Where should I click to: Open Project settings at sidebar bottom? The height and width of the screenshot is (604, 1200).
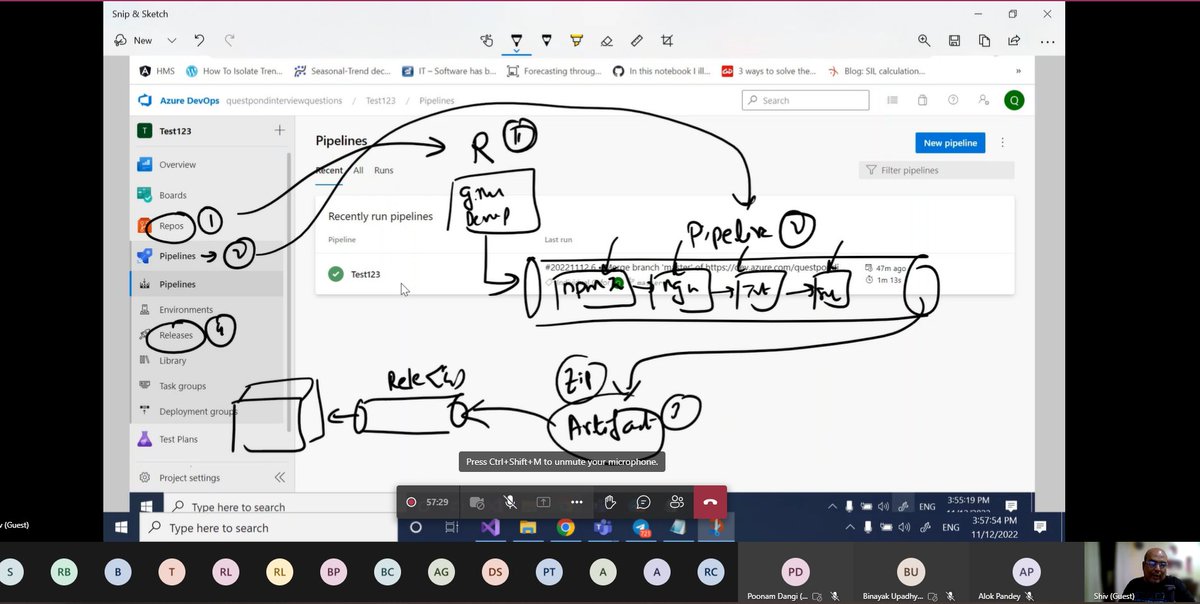tap(190, 478)
